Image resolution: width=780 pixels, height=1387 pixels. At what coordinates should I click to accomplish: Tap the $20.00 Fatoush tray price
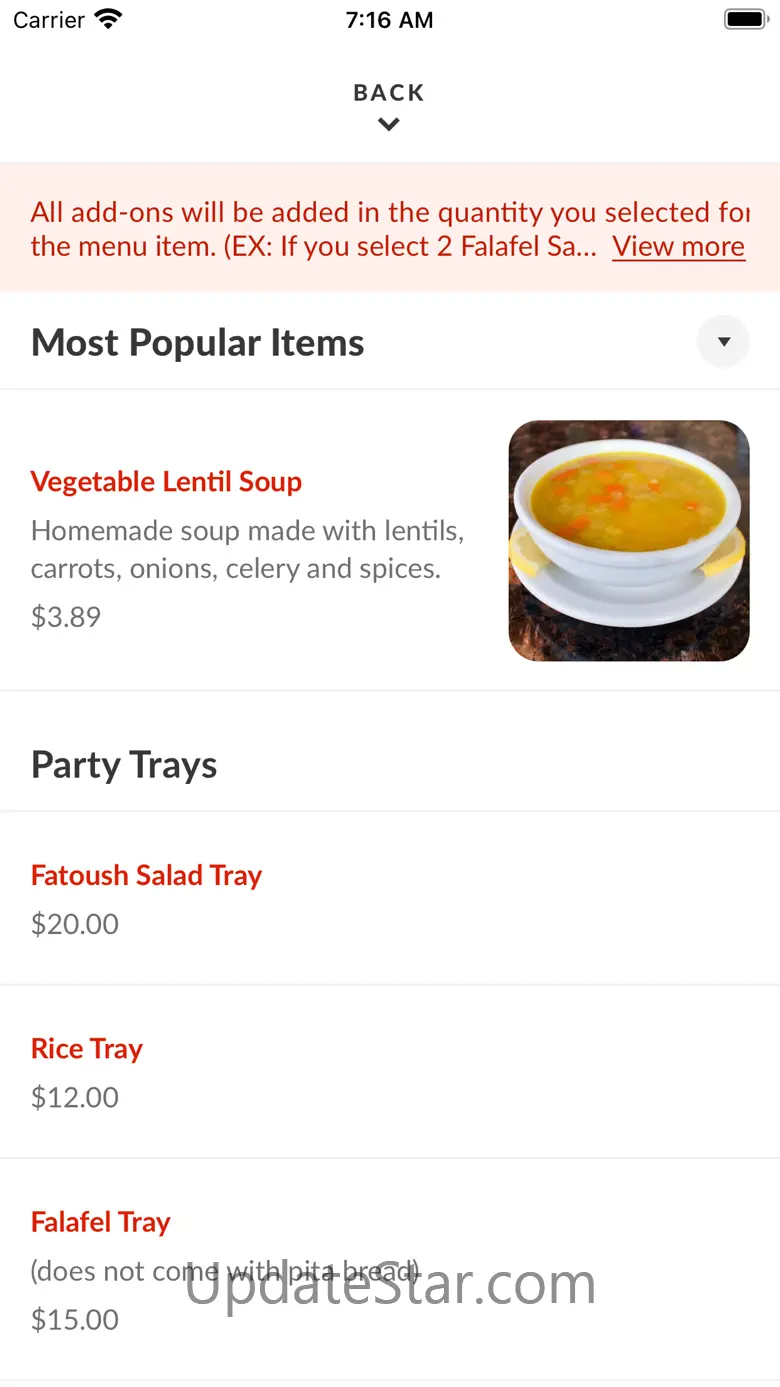[x=75, y=924]
